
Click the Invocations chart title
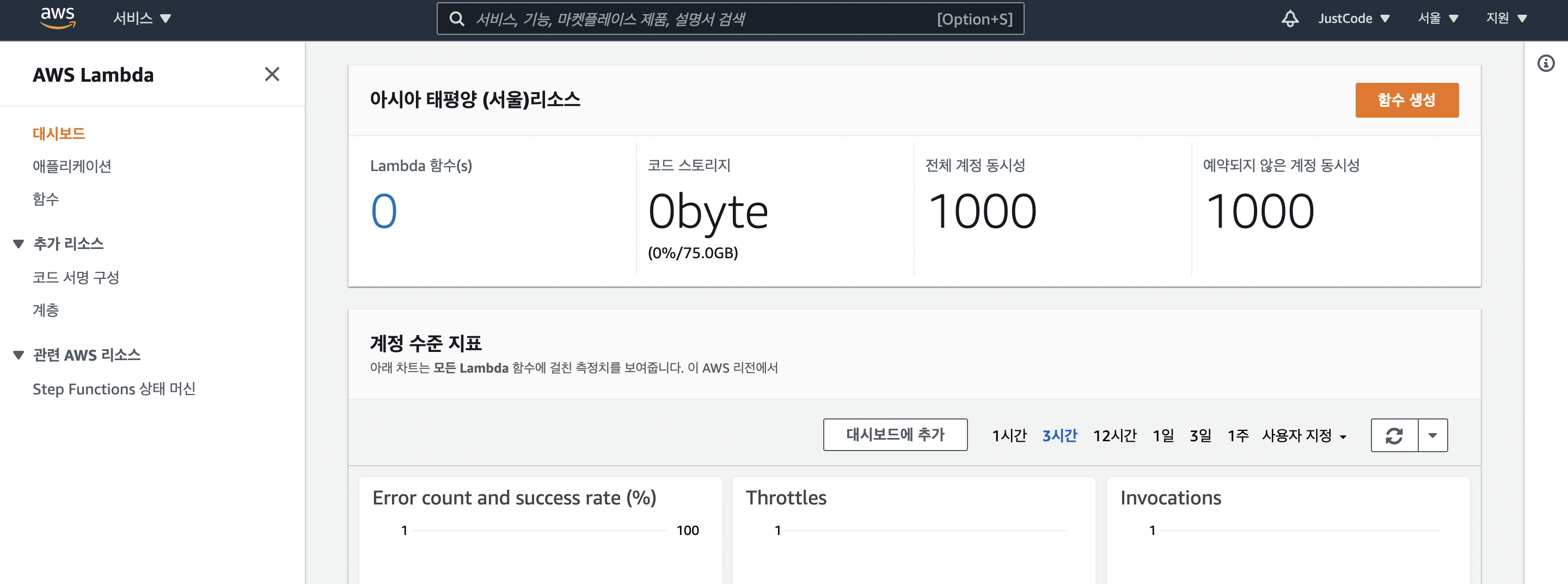(x=1170, y=497)
